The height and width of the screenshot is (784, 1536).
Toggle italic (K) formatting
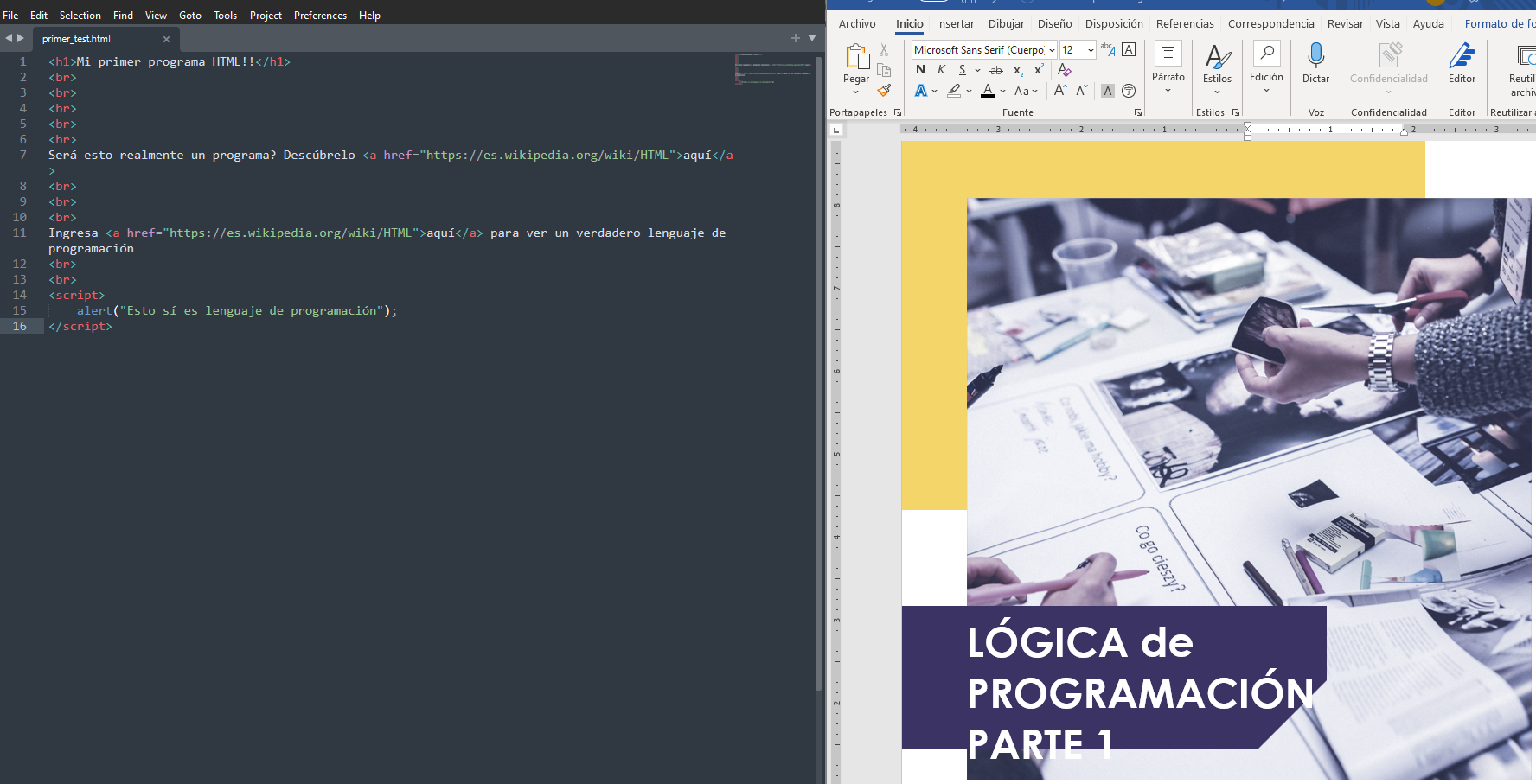[941, 70]
